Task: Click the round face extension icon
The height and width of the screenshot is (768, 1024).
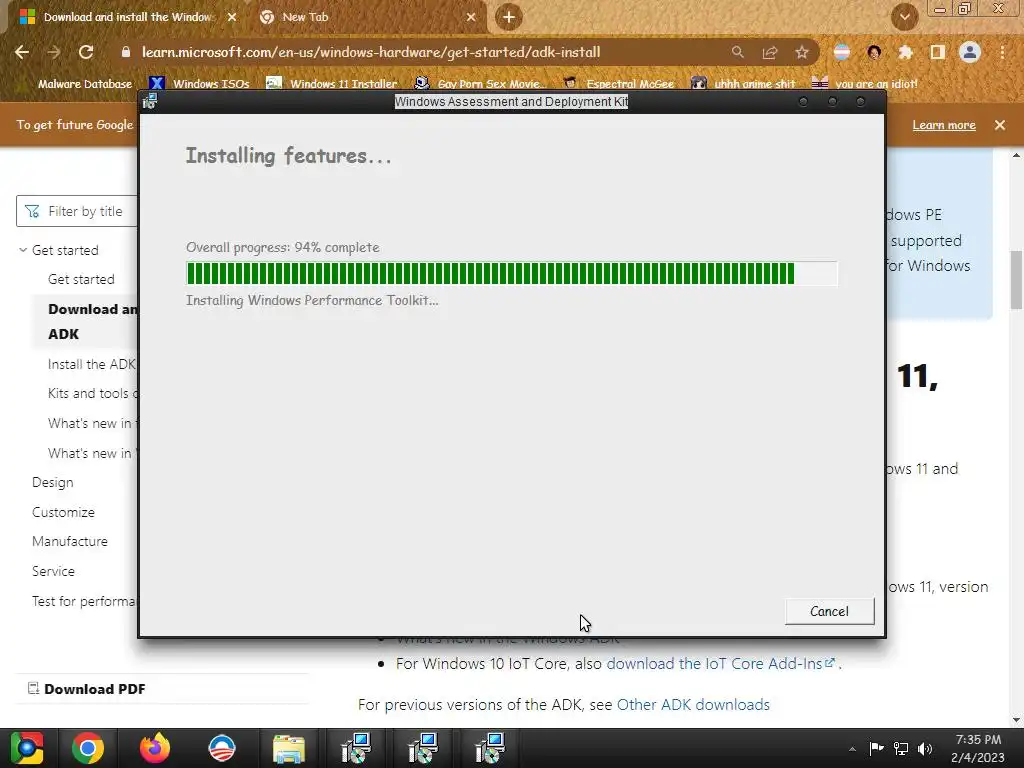Action: point(874,52)
